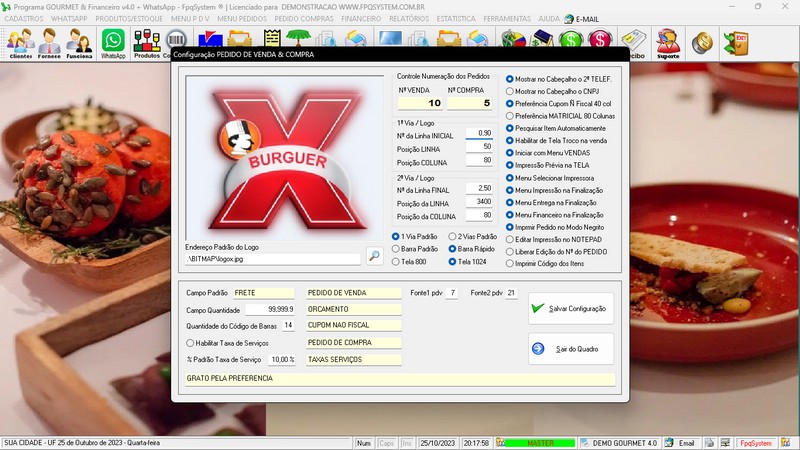Open the FINANCEIRO menu

[x=361, y=18]
